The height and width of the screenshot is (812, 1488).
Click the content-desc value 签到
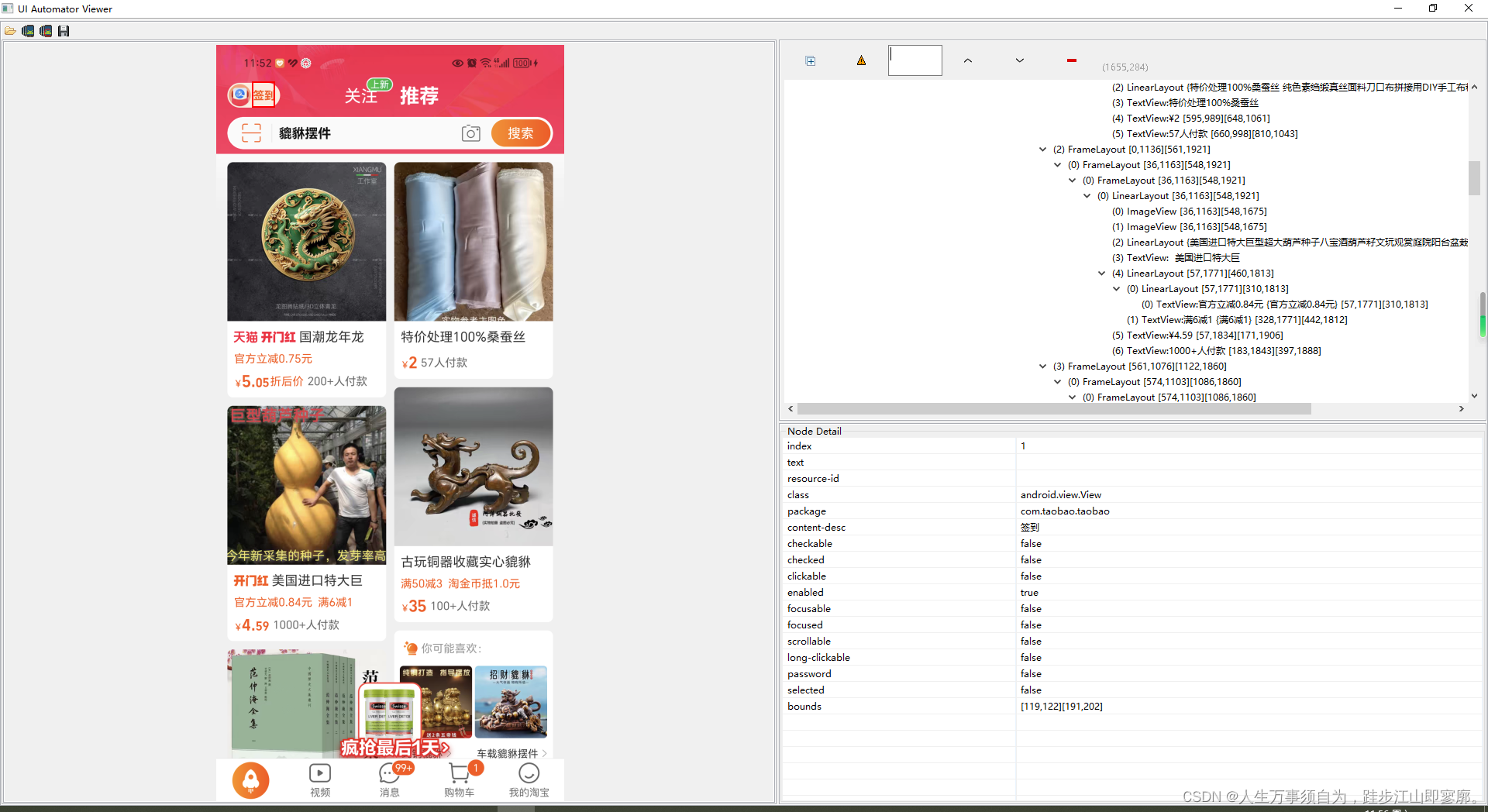pyautogui.click(x=1030, y=528)
